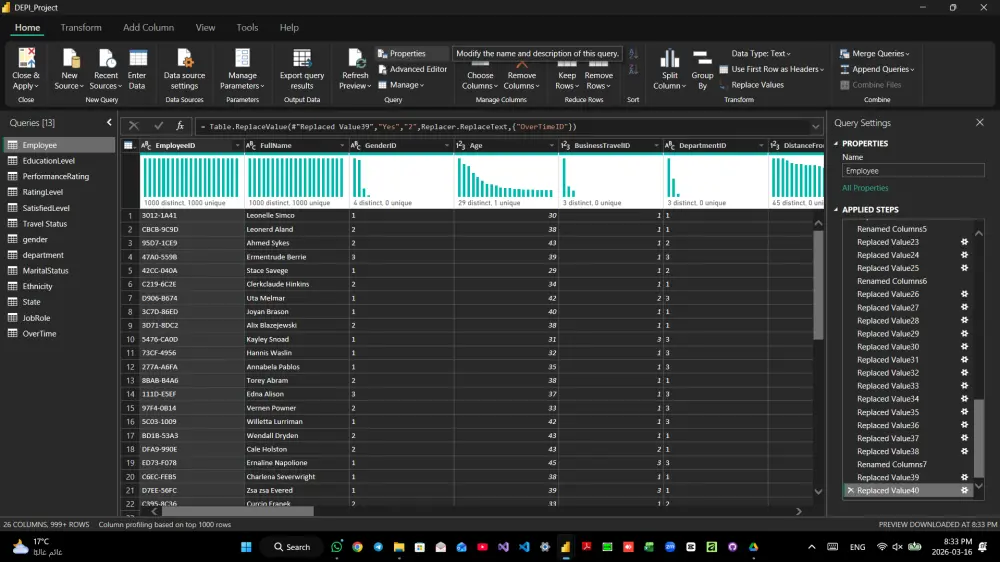
Task: Click the All Properties link
Action: 865,188
